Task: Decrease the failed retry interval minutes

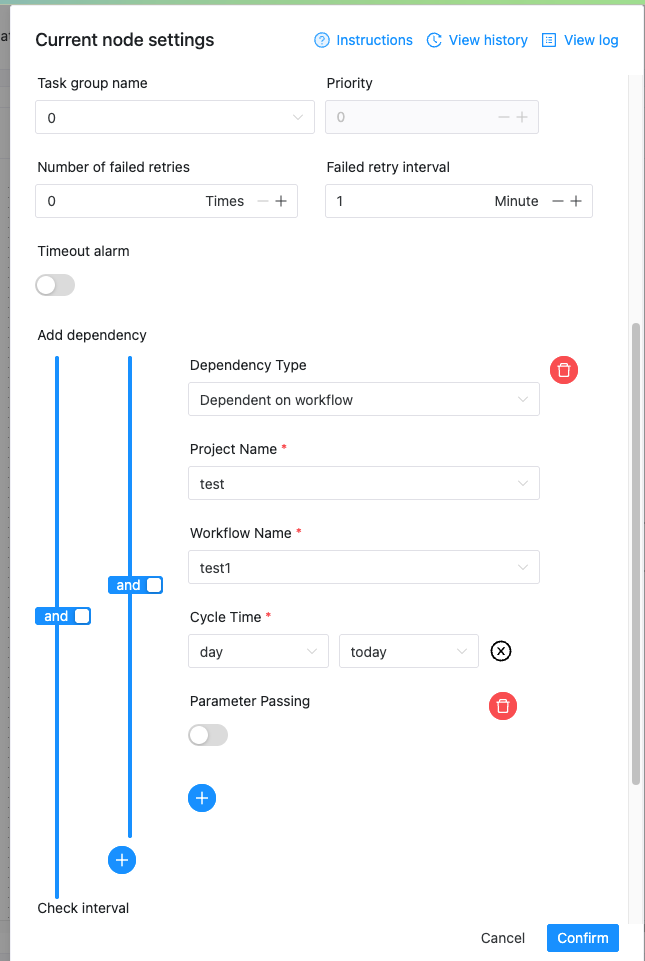Action: (557, 201)
